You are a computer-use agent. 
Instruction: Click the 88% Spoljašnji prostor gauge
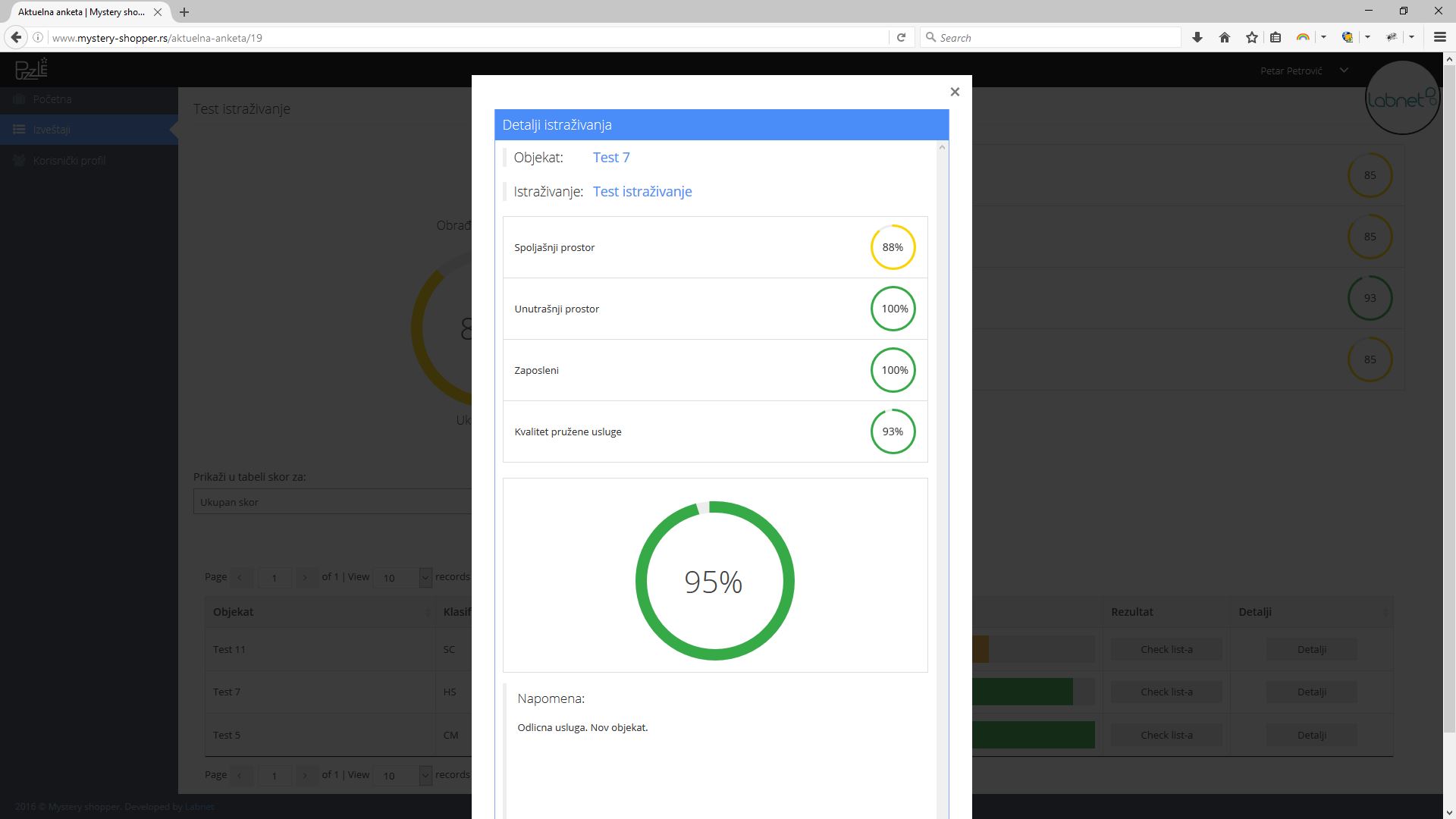(x=893, y=247)
